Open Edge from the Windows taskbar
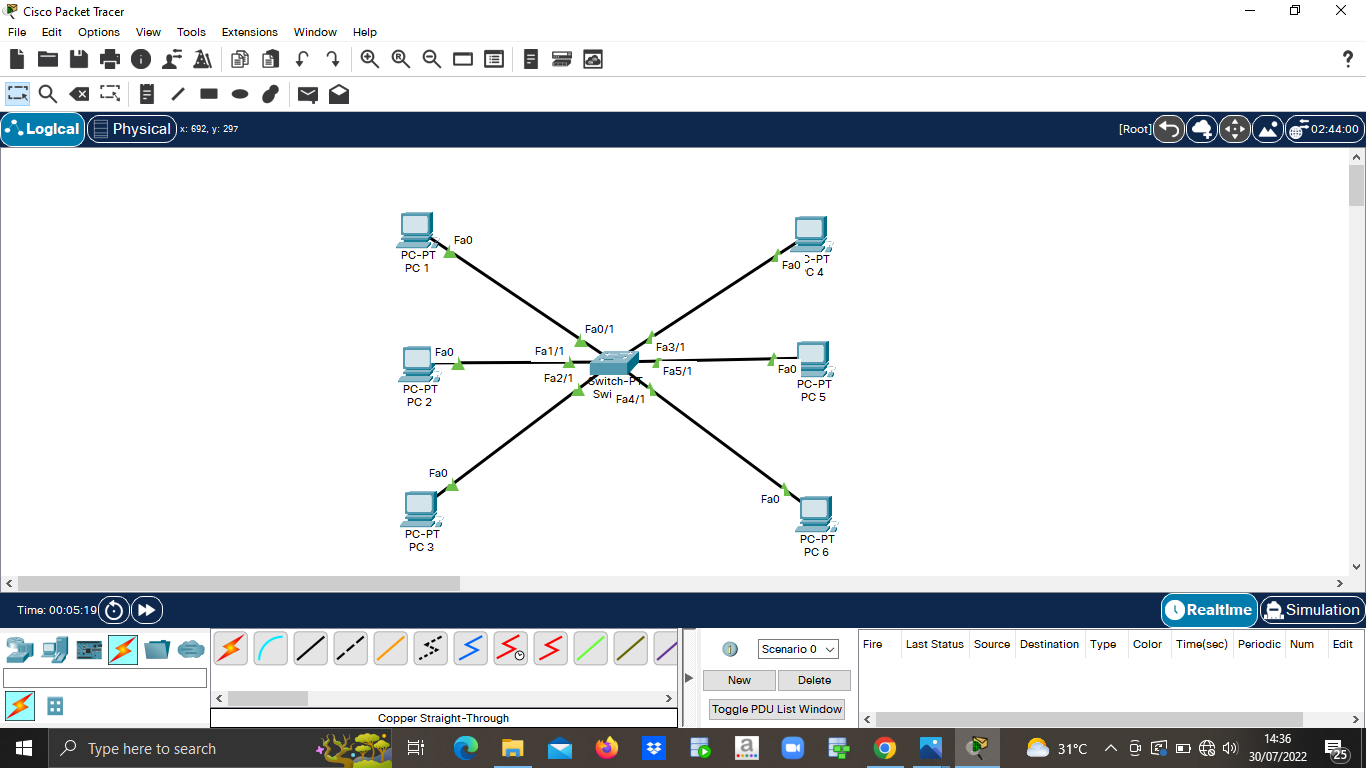Screen dimensions: 1366x768 click(x=466, y=748)
